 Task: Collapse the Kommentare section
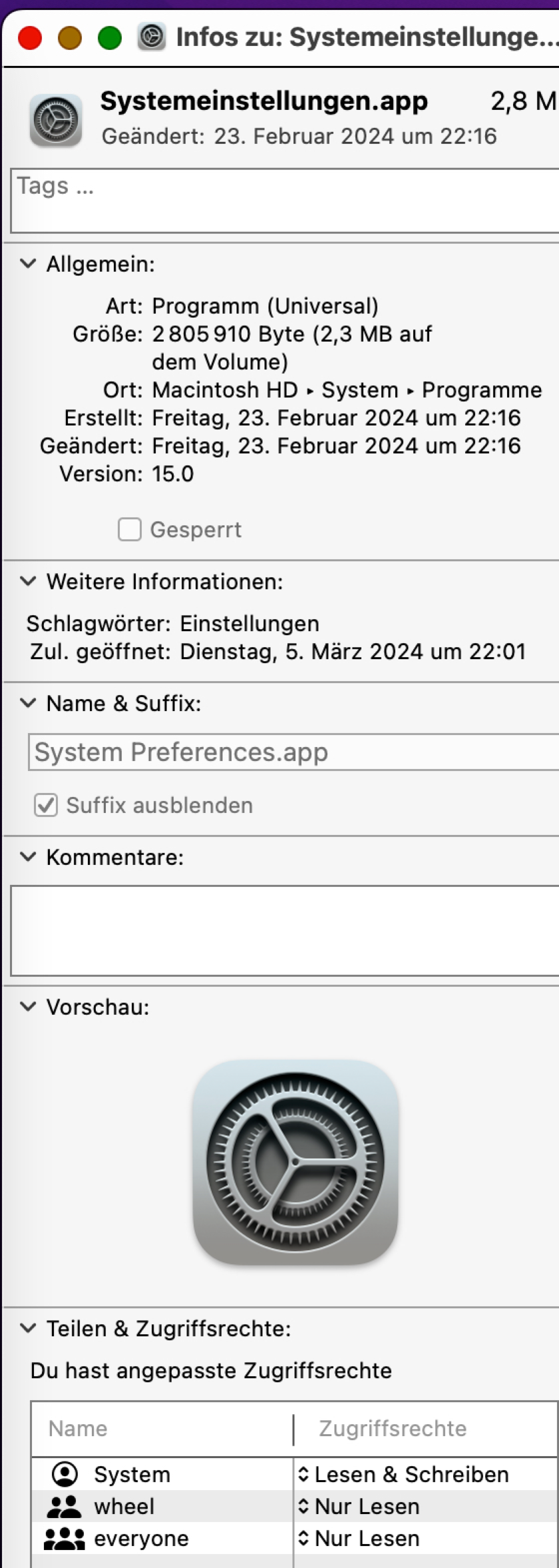tap(28, 857)
